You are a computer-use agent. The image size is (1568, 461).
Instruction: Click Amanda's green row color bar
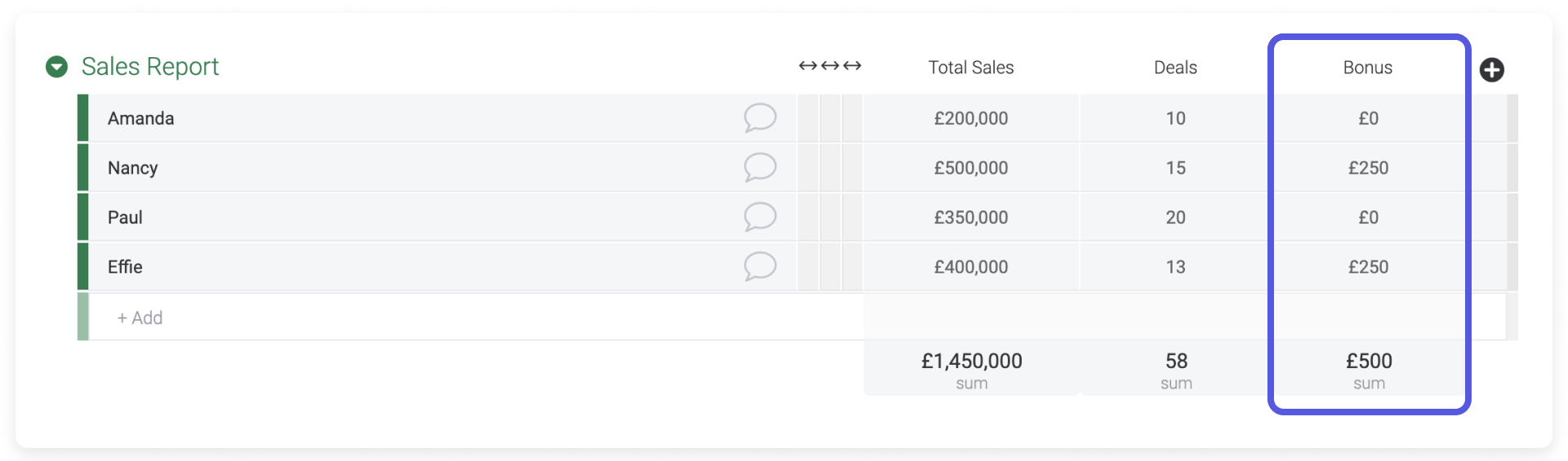[x=82, y=117]
